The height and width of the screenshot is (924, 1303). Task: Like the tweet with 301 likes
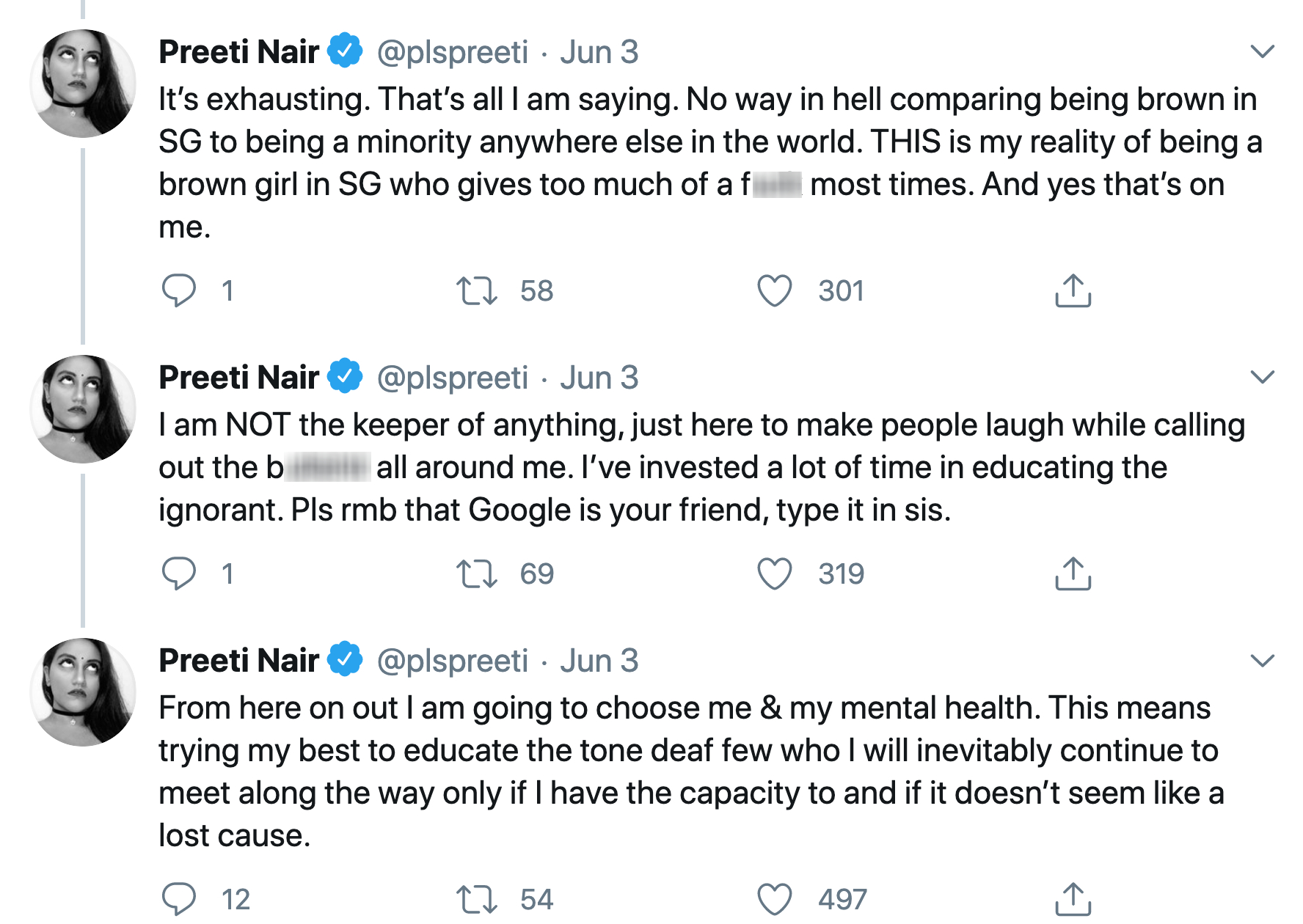(775, 290)
